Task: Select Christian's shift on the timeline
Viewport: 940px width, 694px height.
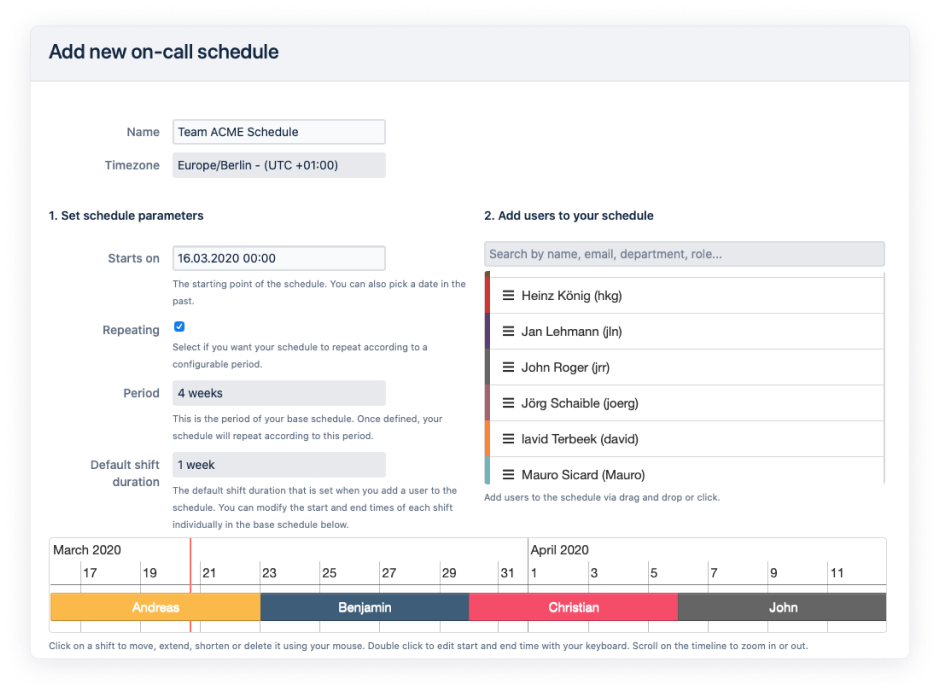Action: (574, 607)
